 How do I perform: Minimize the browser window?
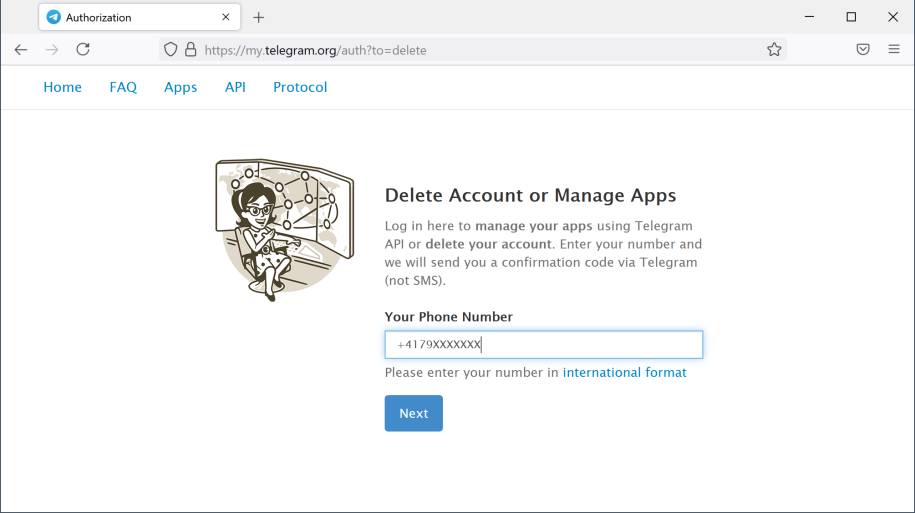pyautogui.click(x=809, y=17)
